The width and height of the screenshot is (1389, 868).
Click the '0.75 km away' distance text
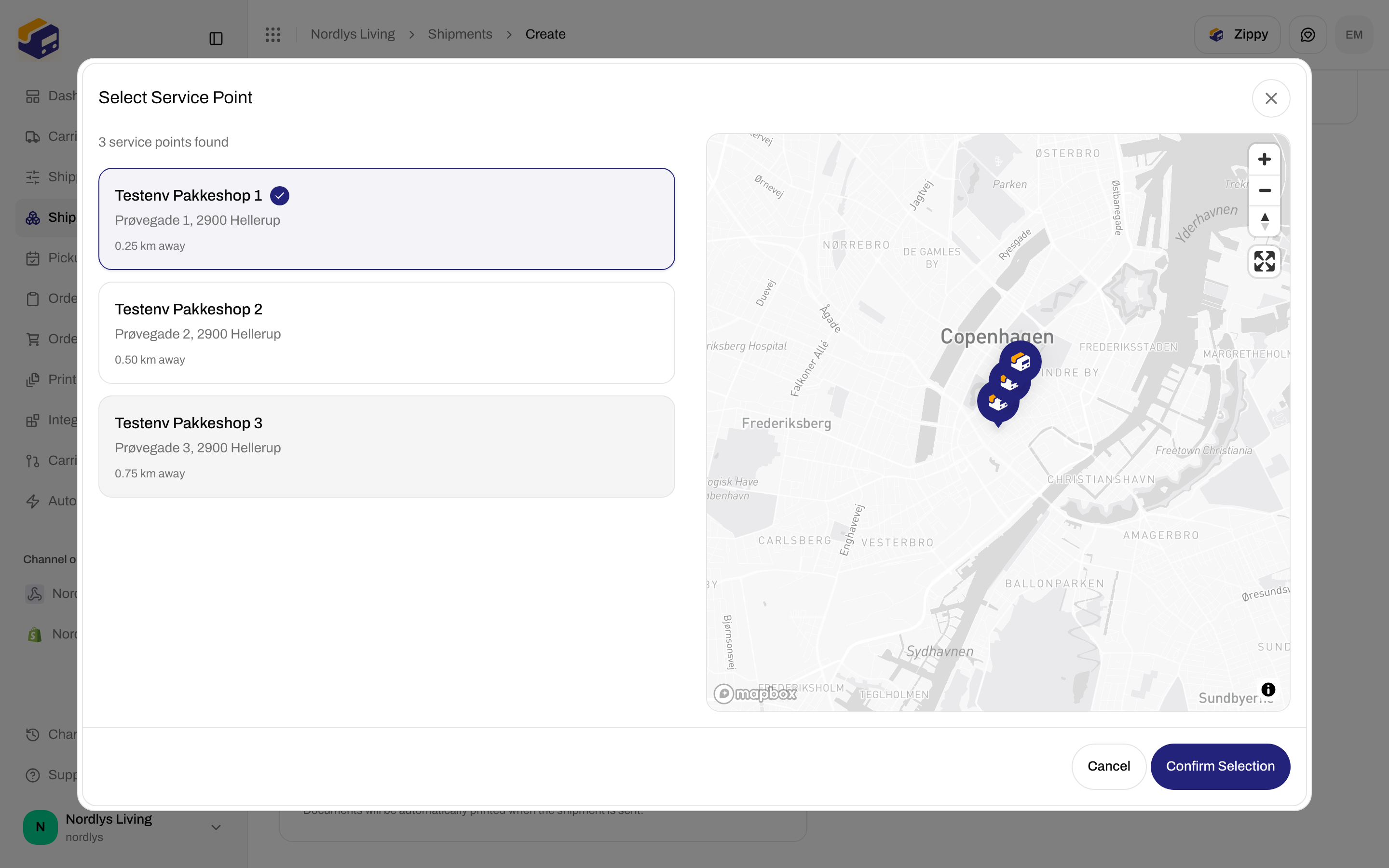click(149, 474)
